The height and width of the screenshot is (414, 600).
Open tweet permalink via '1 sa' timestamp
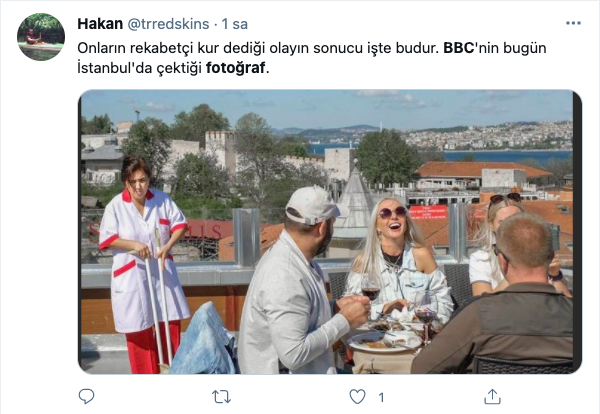(x=235, y=24)
